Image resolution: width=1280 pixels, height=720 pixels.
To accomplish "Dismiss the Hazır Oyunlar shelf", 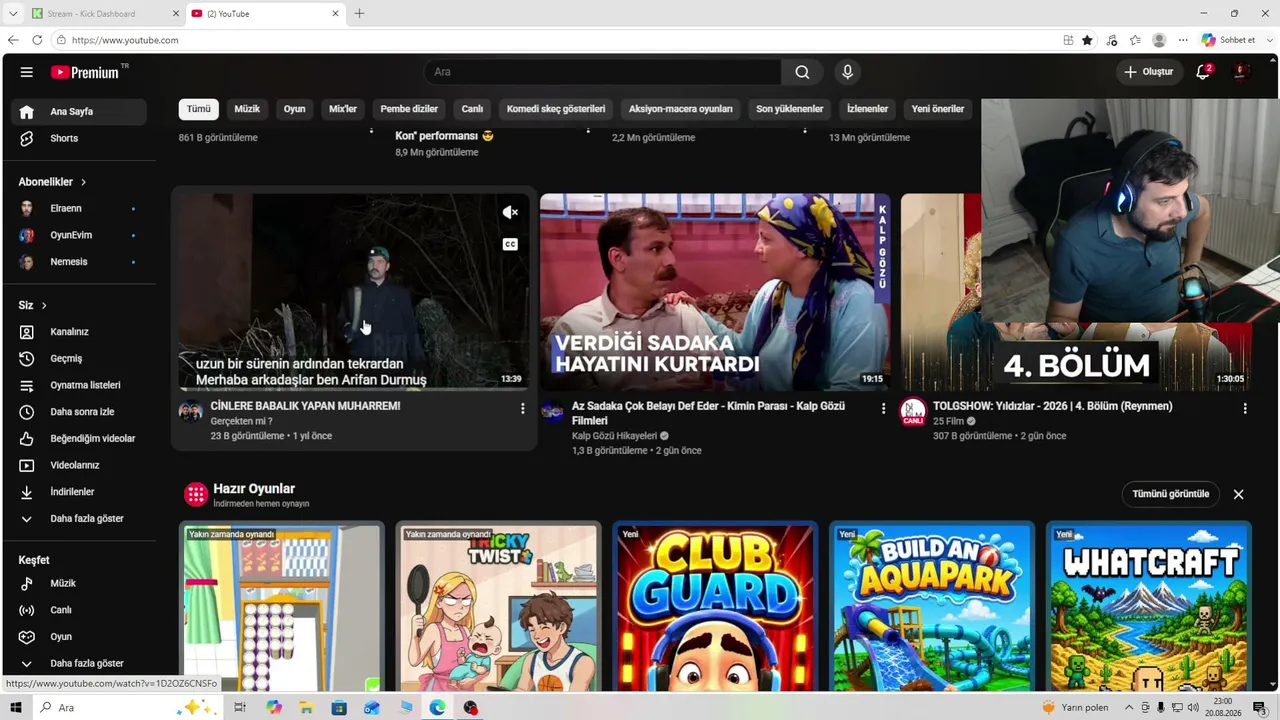I will point(1238,494).
